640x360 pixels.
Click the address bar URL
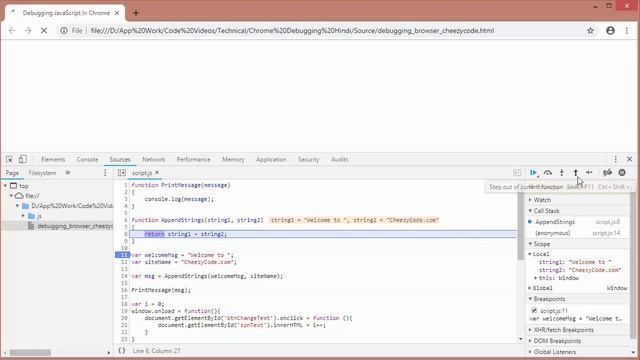coord(292,31)
